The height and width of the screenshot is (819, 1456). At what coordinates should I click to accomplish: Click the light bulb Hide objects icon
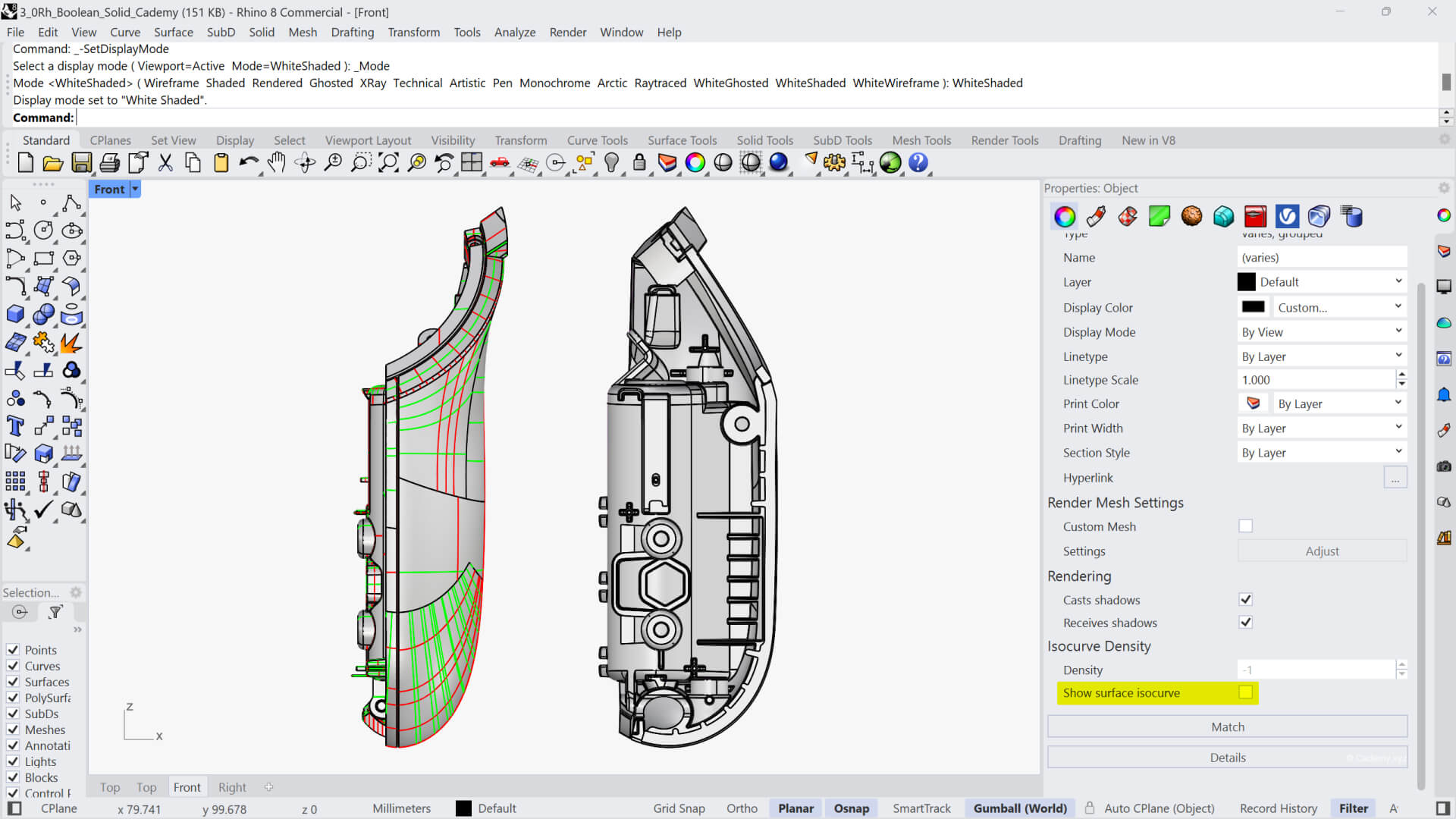[x=611, y=162]
